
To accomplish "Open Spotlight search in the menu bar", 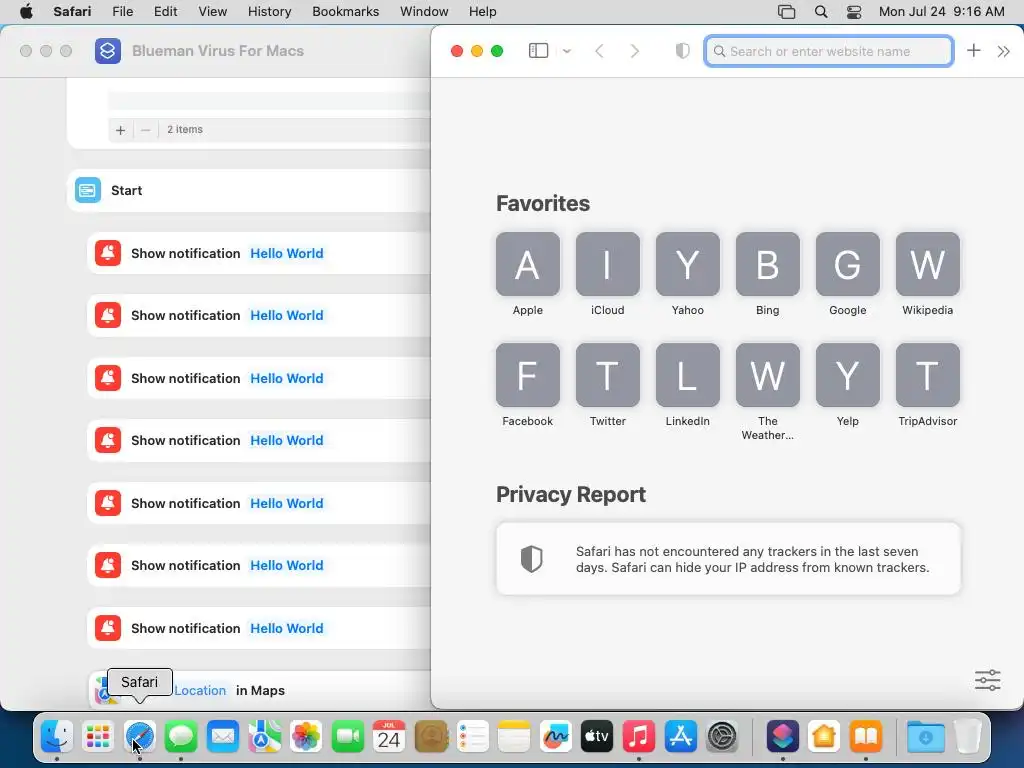I will point(821,12).
